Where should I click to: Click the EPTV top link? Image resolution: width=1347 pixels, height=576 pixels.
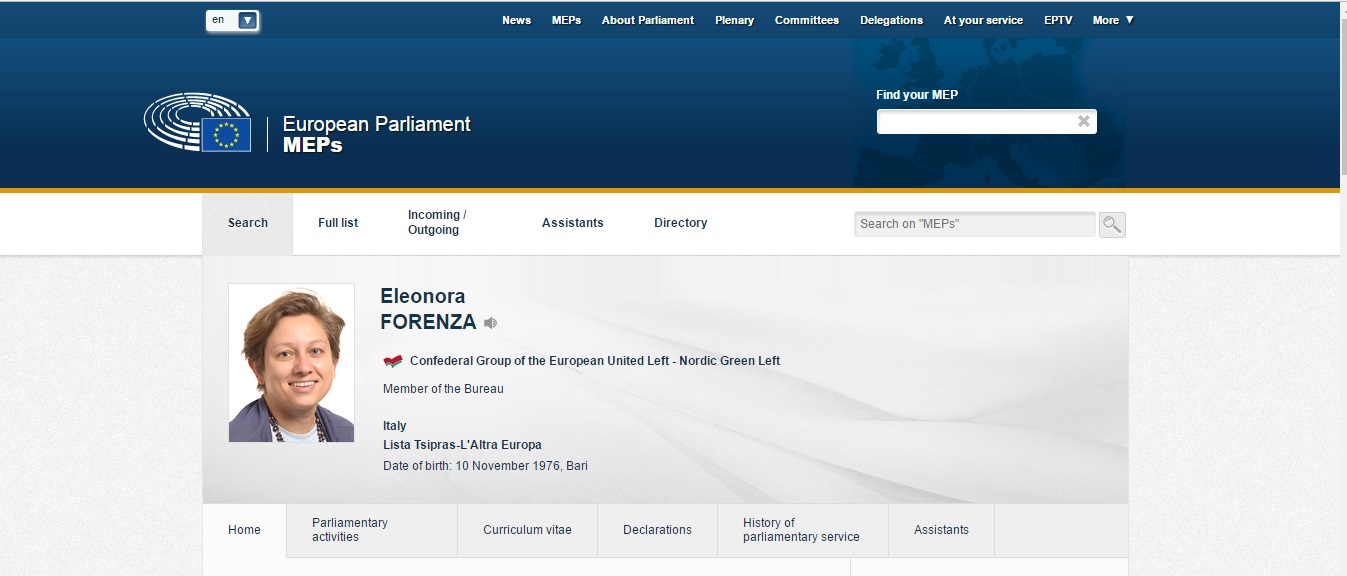[x=1058, y=20]
